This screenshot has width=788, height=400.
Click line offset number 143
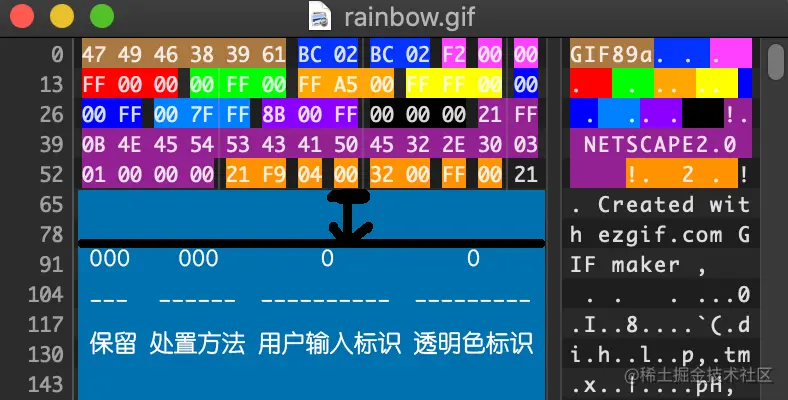46,385
